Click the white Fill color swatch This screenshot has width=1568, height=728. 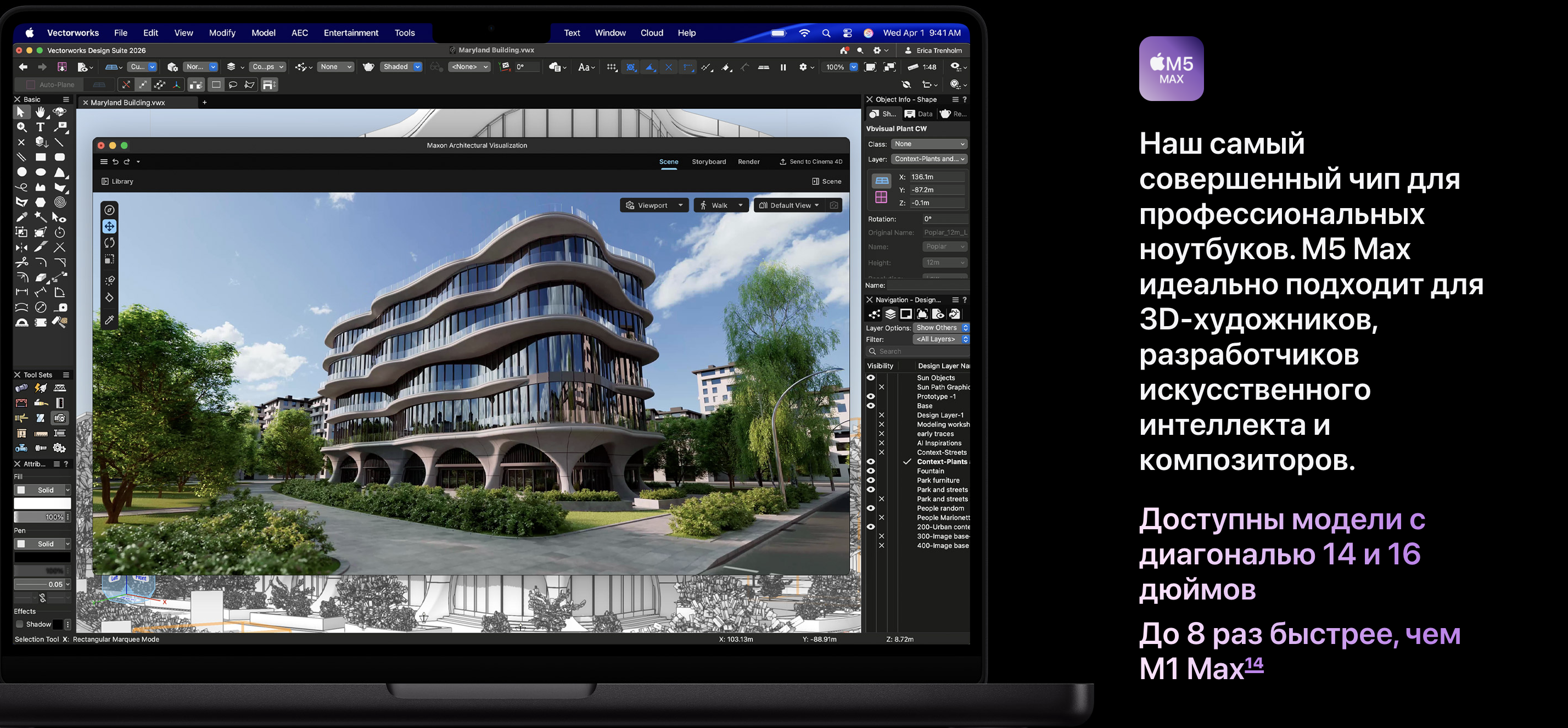point(42,503)
